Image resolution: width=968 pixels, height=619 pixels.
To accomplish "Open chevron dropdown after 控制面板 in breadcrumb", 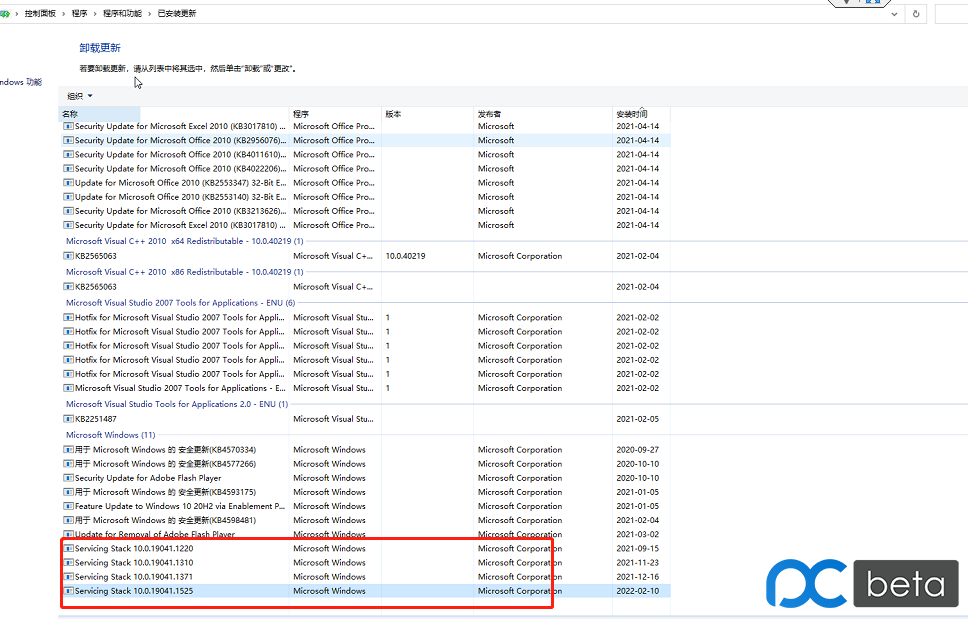I will (63, 14).
